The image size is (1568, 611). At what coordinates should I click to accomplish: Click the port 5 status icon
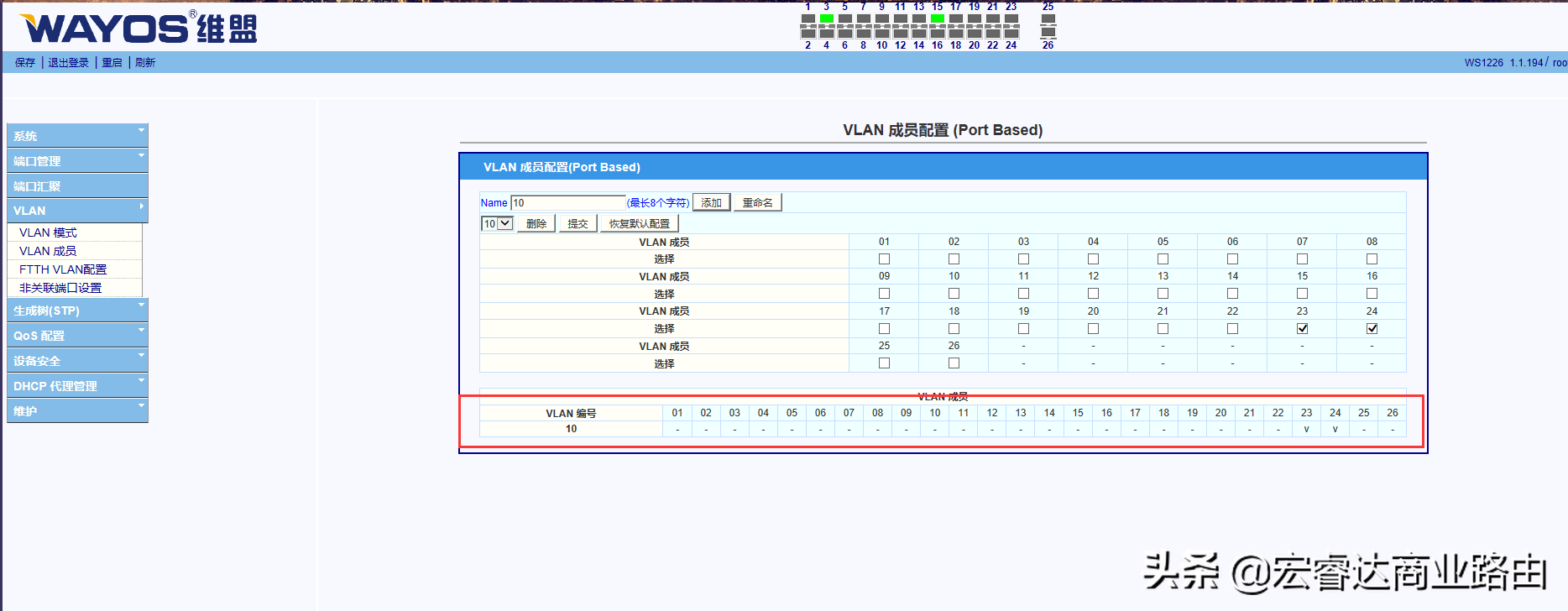845,18
